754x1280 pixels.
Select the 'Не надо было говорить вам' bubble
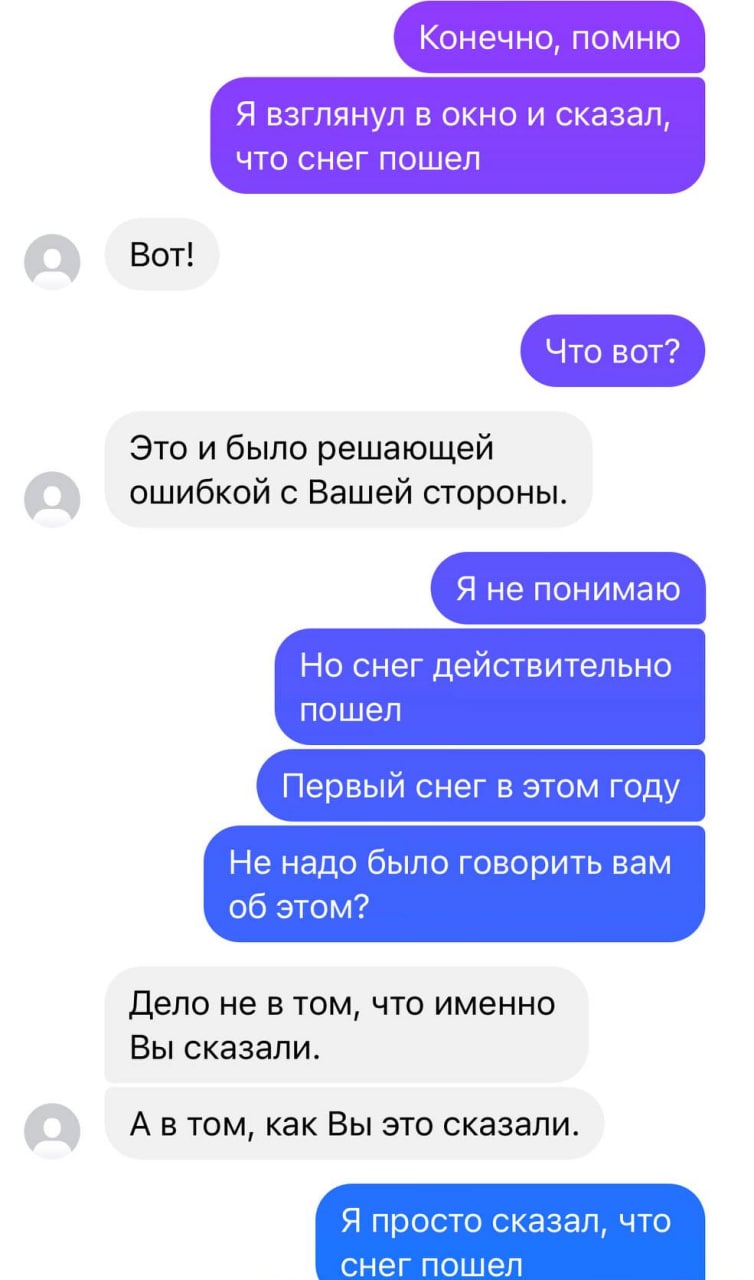tap(455, 884)
